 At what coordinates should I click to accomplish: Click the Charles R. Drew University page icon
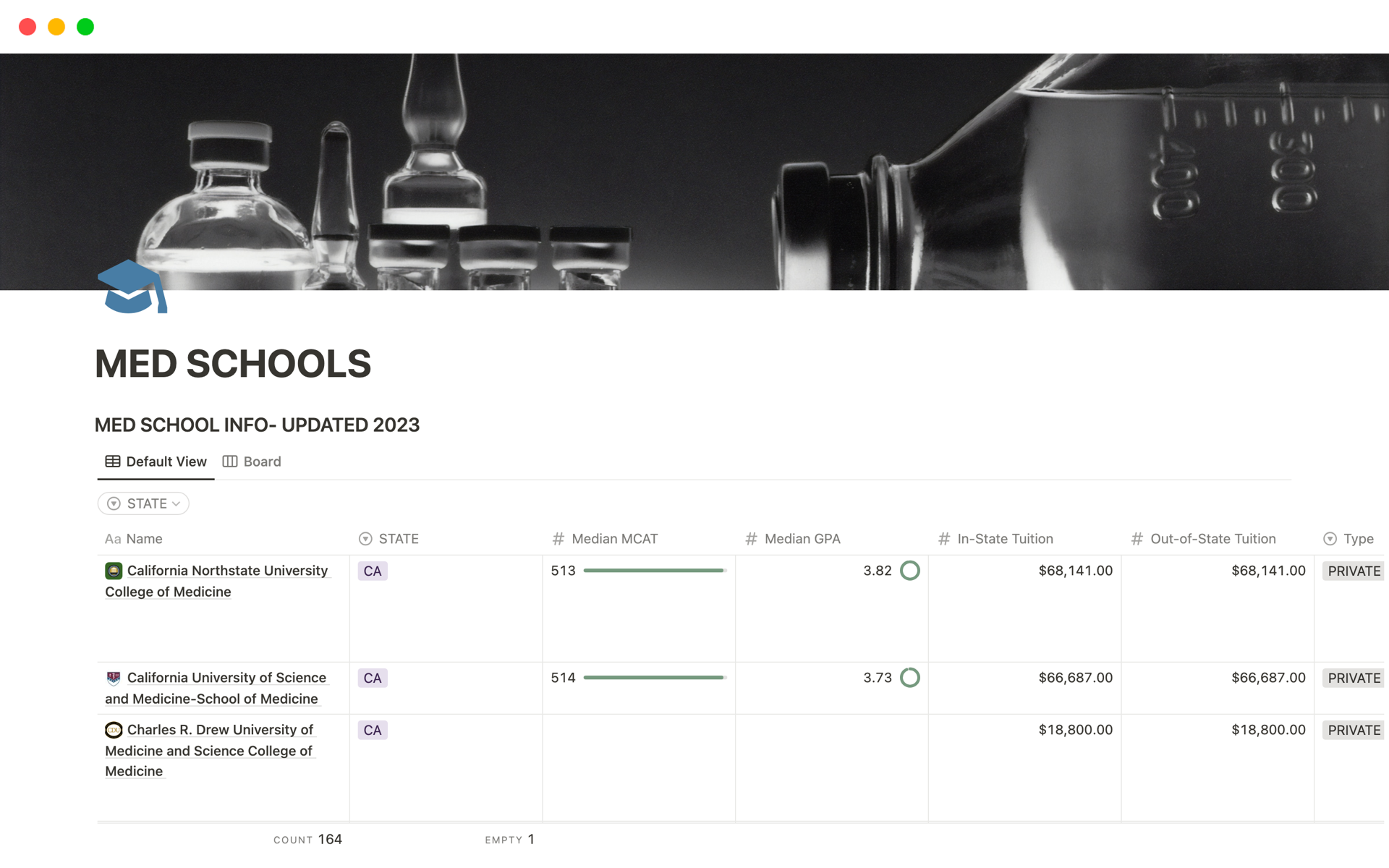114,729
